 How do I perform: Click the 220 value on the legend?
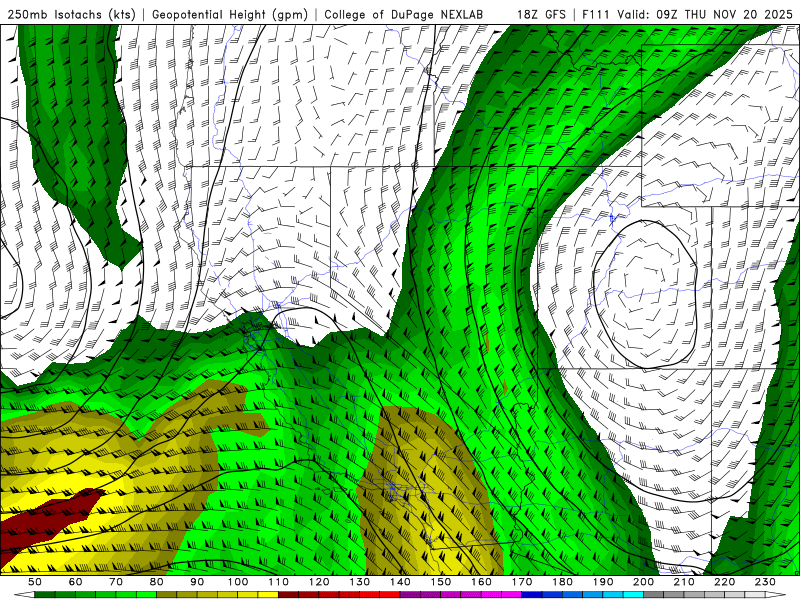coord(724,582)
